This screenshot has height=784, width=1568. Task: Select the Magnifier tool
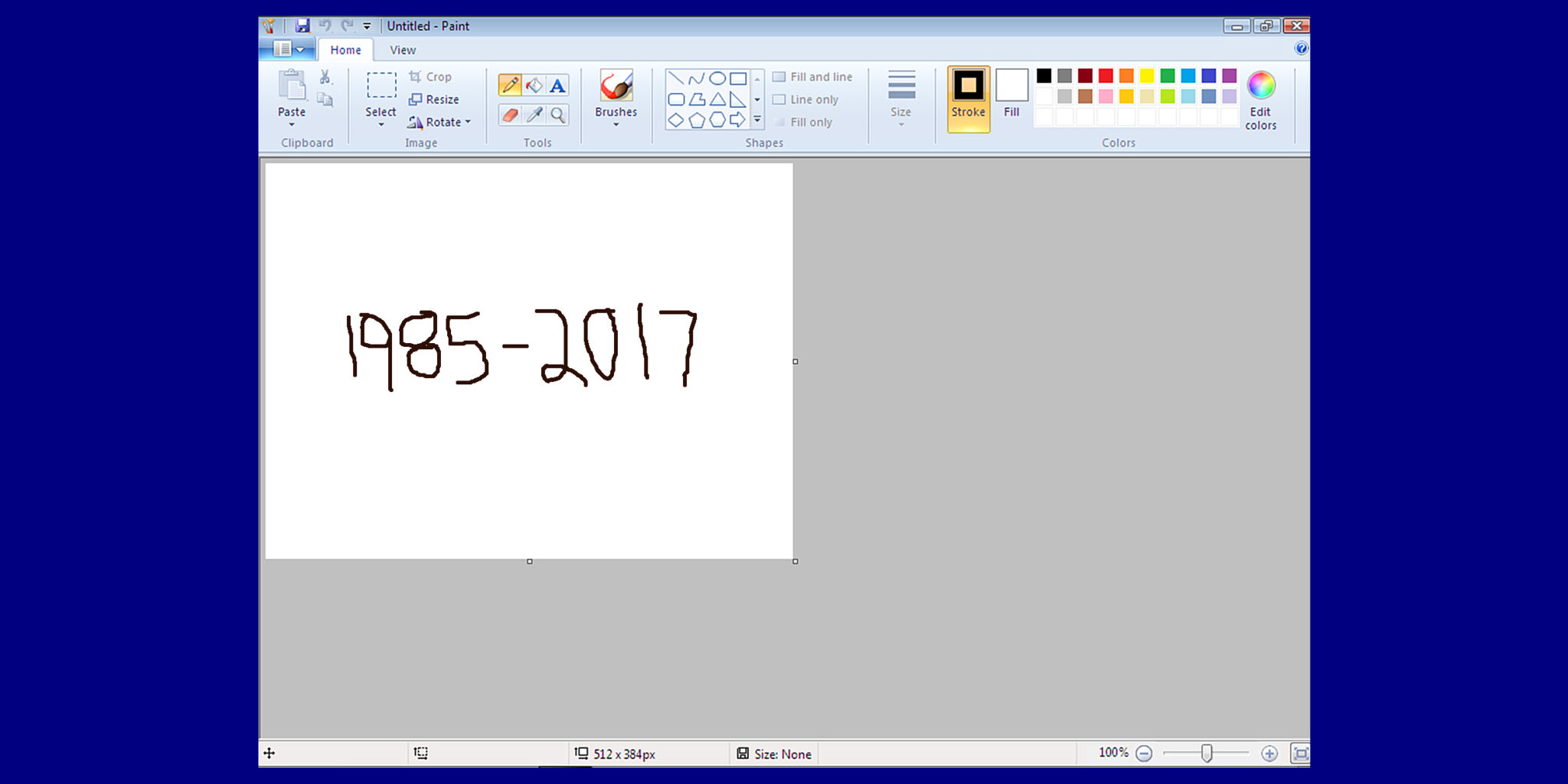[x=559, y=116]
